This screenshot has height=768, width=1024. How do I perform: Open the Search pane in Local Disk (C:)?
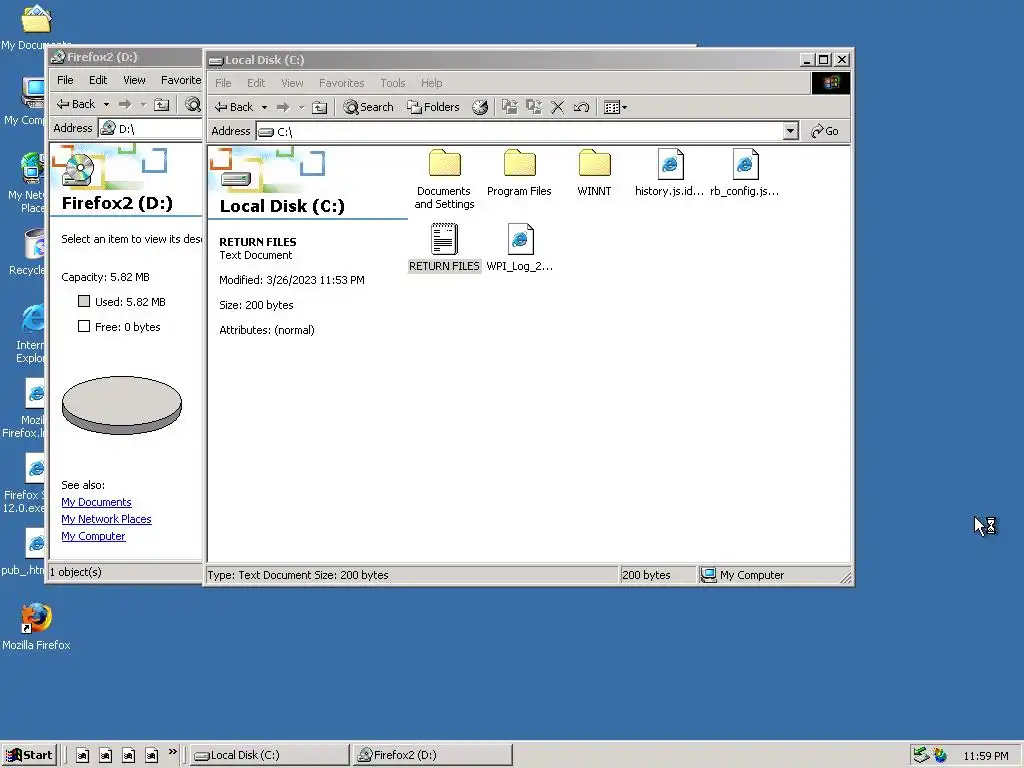tap(369, 107)
